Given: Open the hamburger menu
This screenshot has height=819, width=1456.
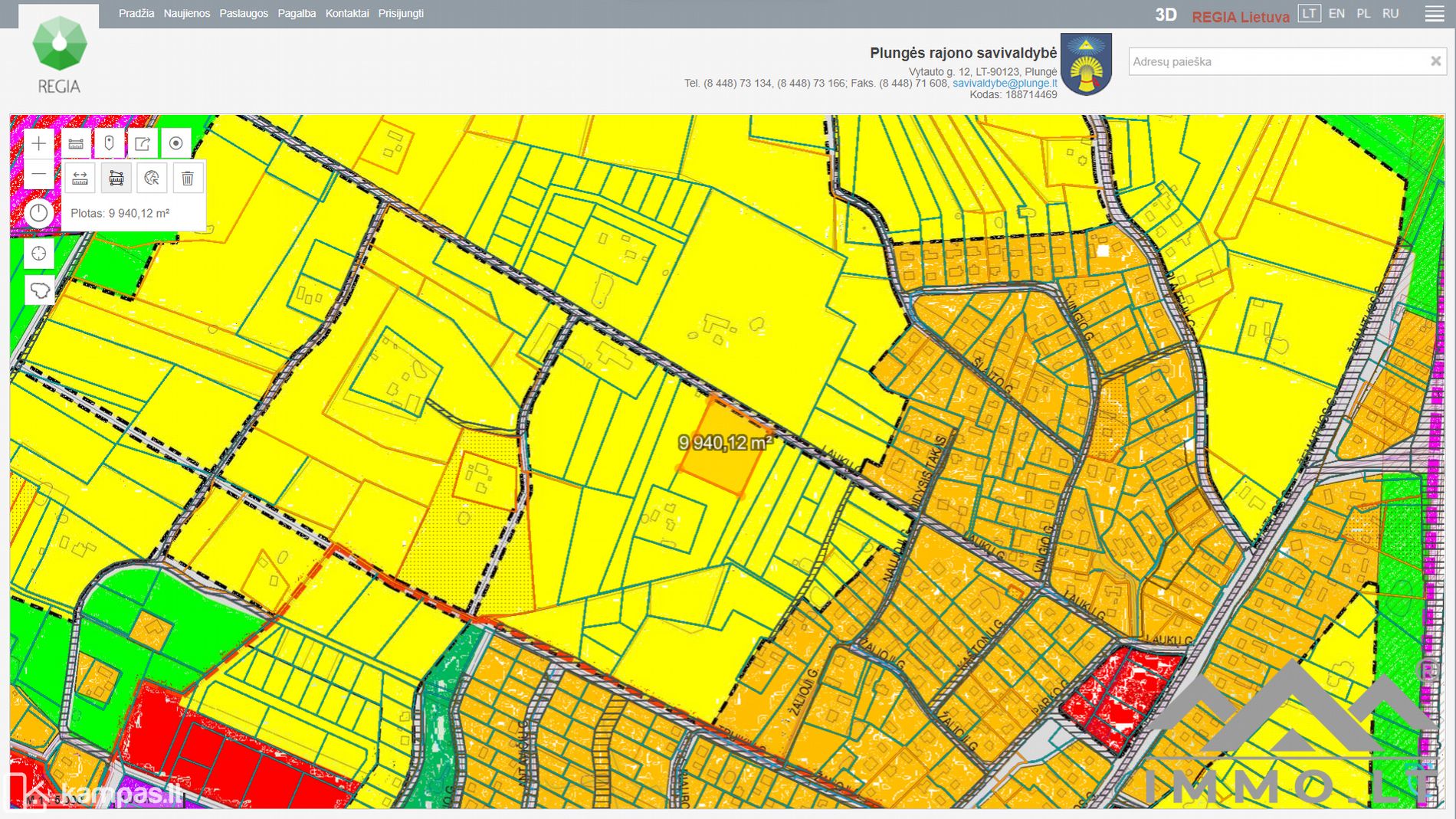Looking at the screenshot, I should point(1434,14).
